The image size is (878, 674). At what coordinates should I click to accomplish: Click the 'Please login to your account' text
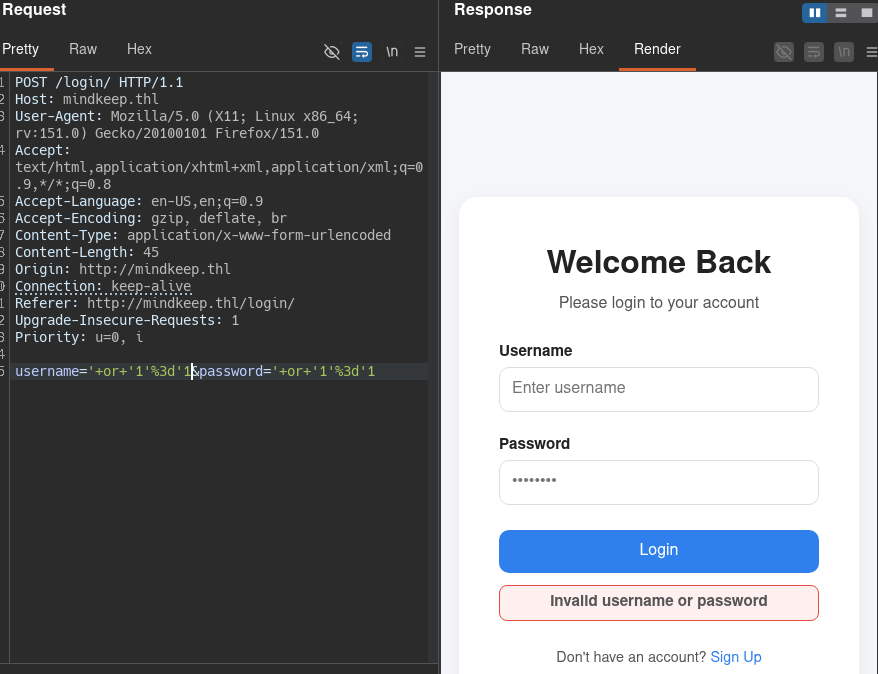pos(658,303)
